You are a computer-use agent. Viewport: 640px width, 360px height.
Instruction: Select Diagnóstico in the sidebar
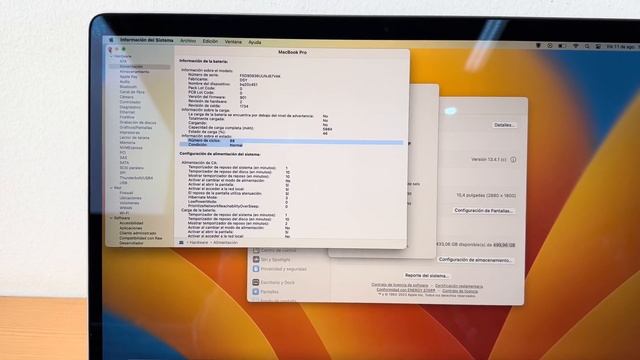tap(130, 107)
